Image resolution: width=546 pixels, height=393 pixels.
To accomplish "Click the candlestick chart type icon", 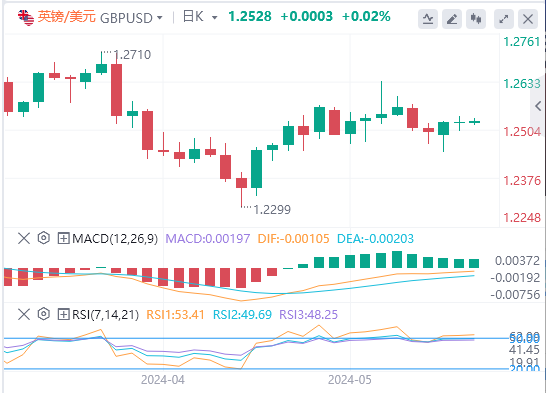I will click(476, 19).
